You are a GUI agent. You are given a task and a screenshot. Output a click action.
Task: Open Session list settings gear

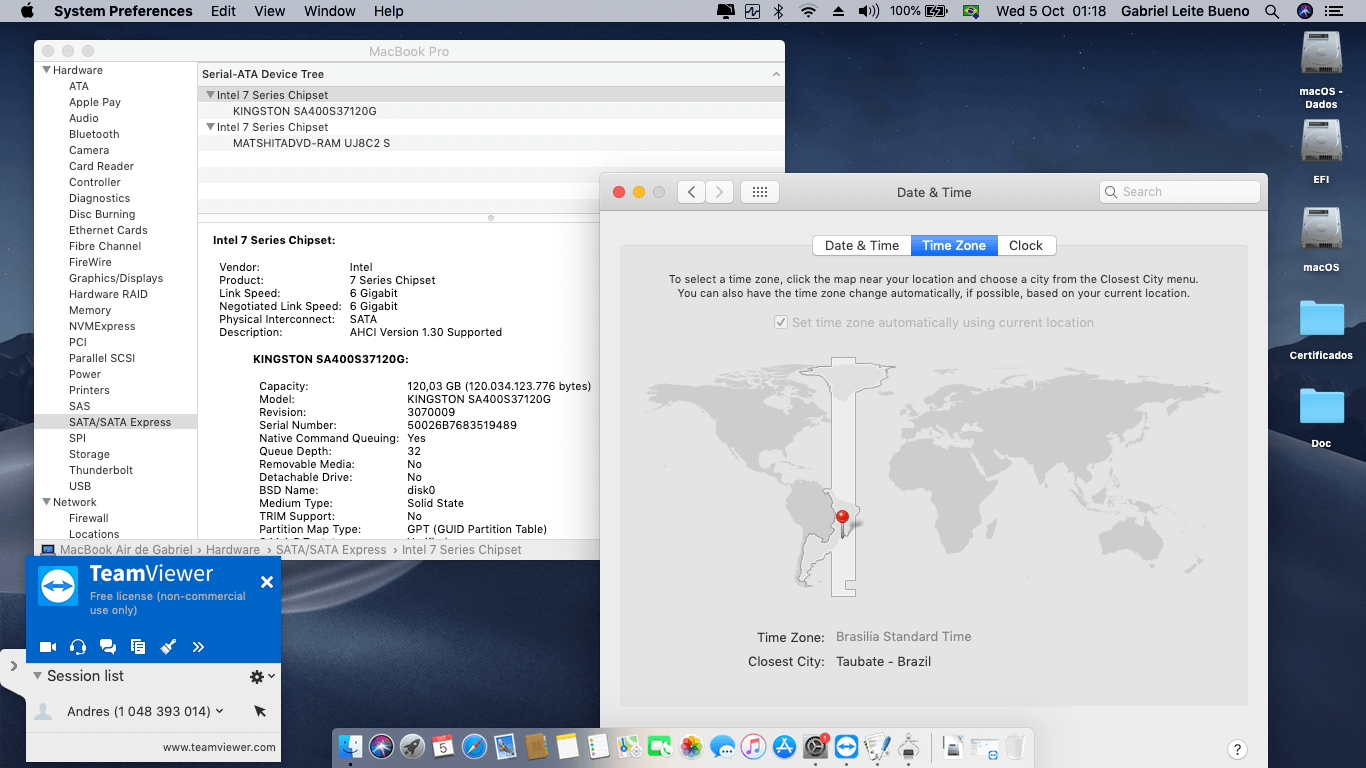255,675
